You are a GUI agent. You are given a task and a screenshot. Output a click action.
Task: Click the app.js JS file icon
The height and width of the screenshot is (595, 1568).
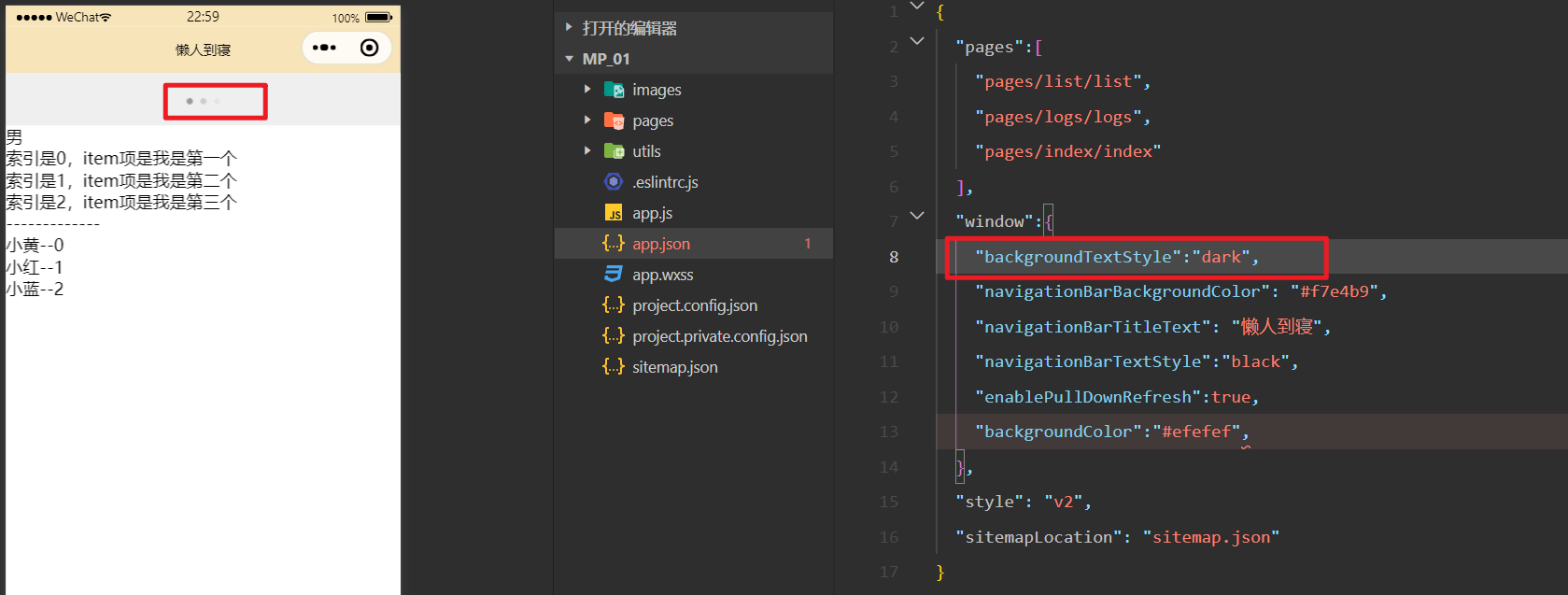click(x=614, y=213)
